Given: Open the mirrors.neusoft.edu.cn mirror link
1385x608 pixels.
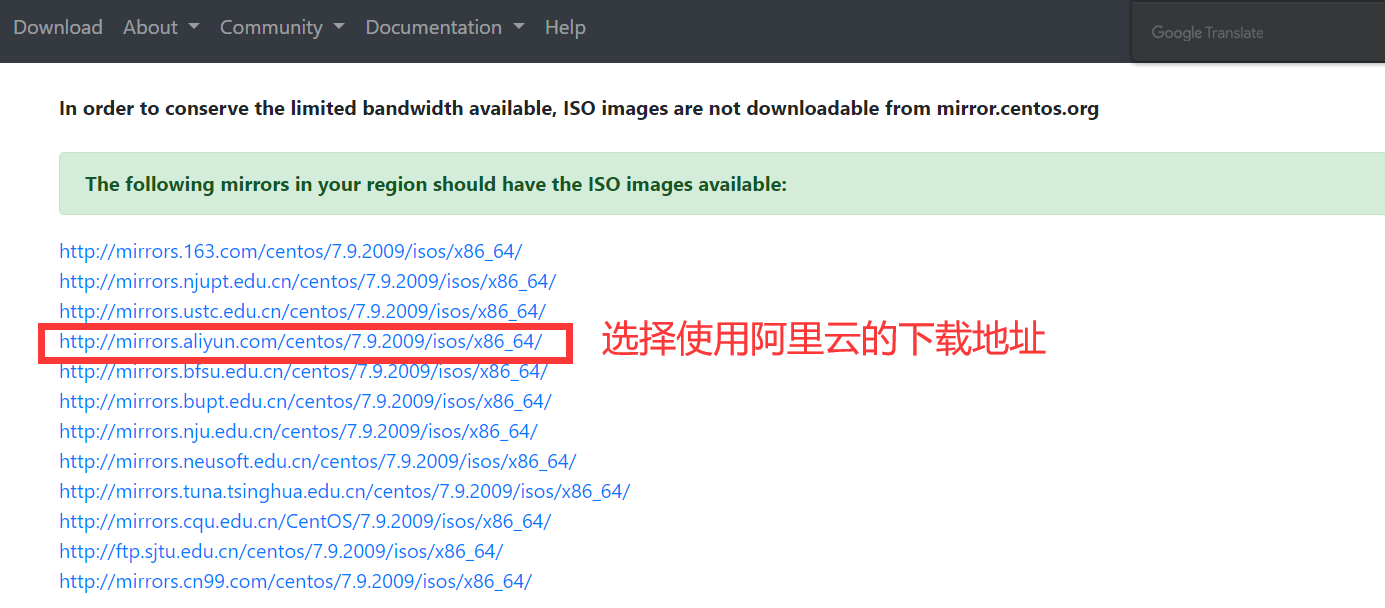Looking at the screenshot, I should pos(317,462).
